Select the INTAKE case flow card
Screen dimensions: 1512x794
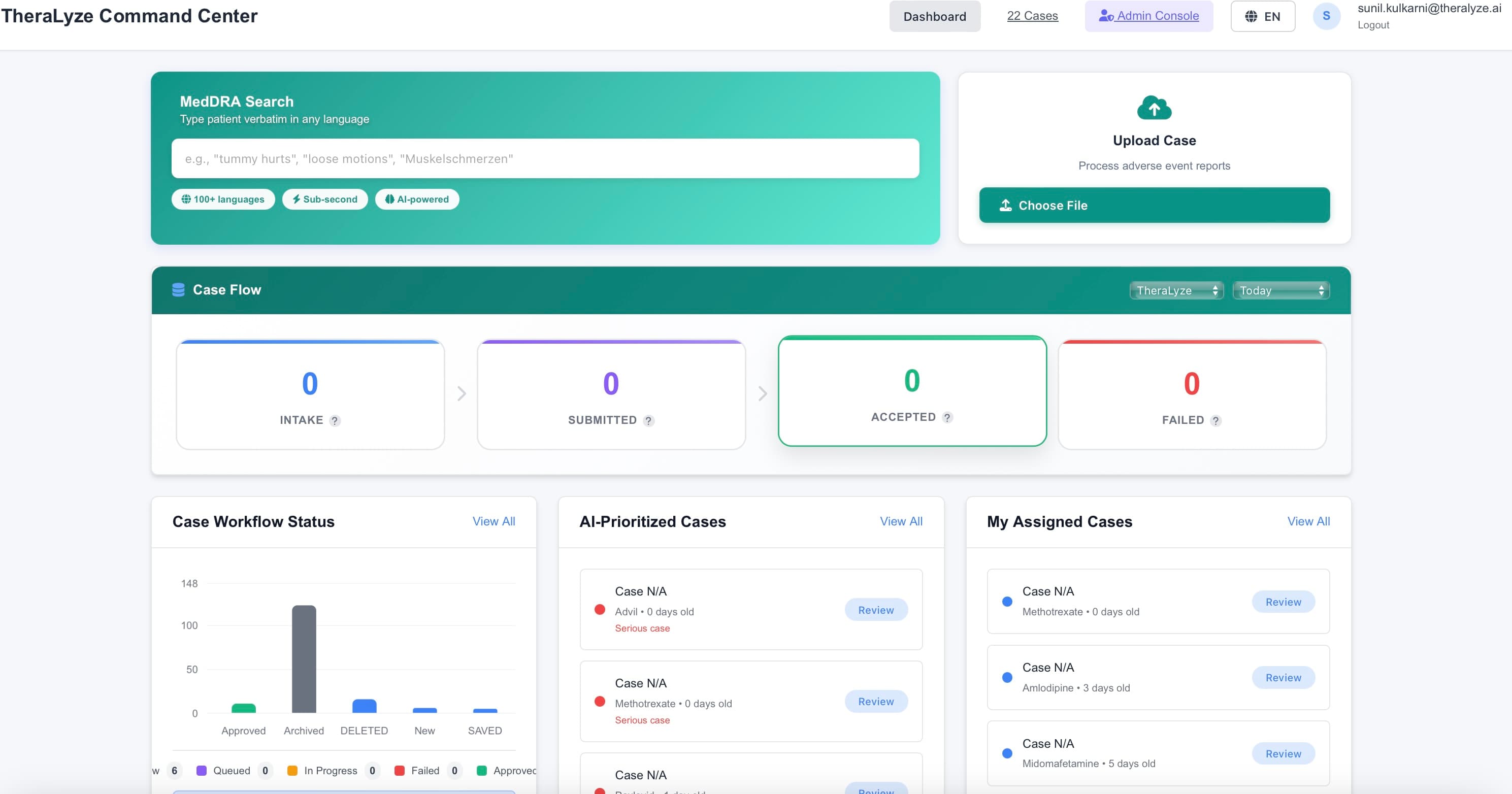click(310, 395)
